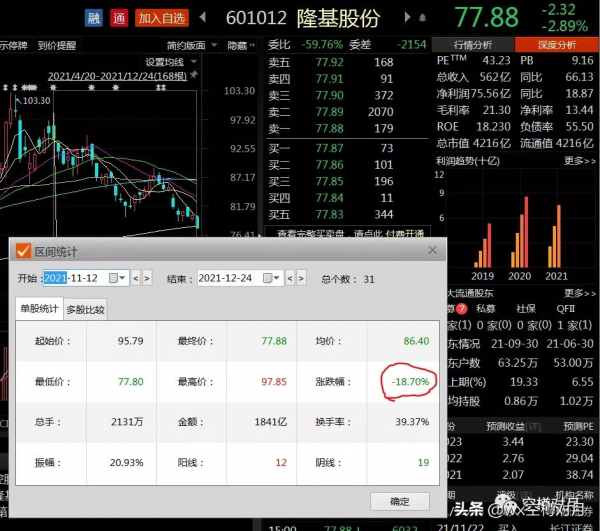Viewport: 600px width, 531px height.
Task: Click the red question mark help icon
Action: click(462, 308)
